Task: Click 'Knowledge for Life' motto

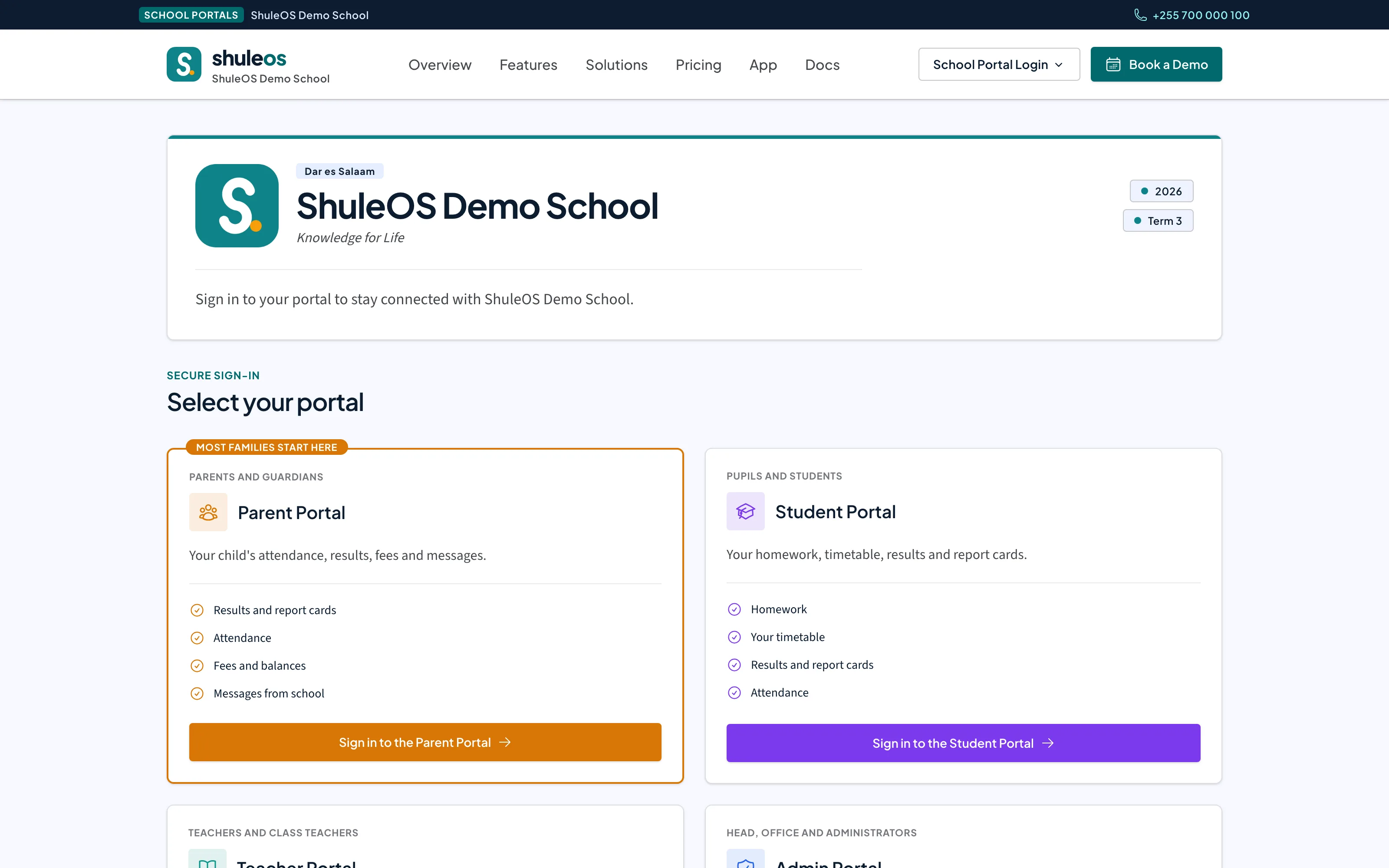Action: pyautogui.click(x=350, y=238)
